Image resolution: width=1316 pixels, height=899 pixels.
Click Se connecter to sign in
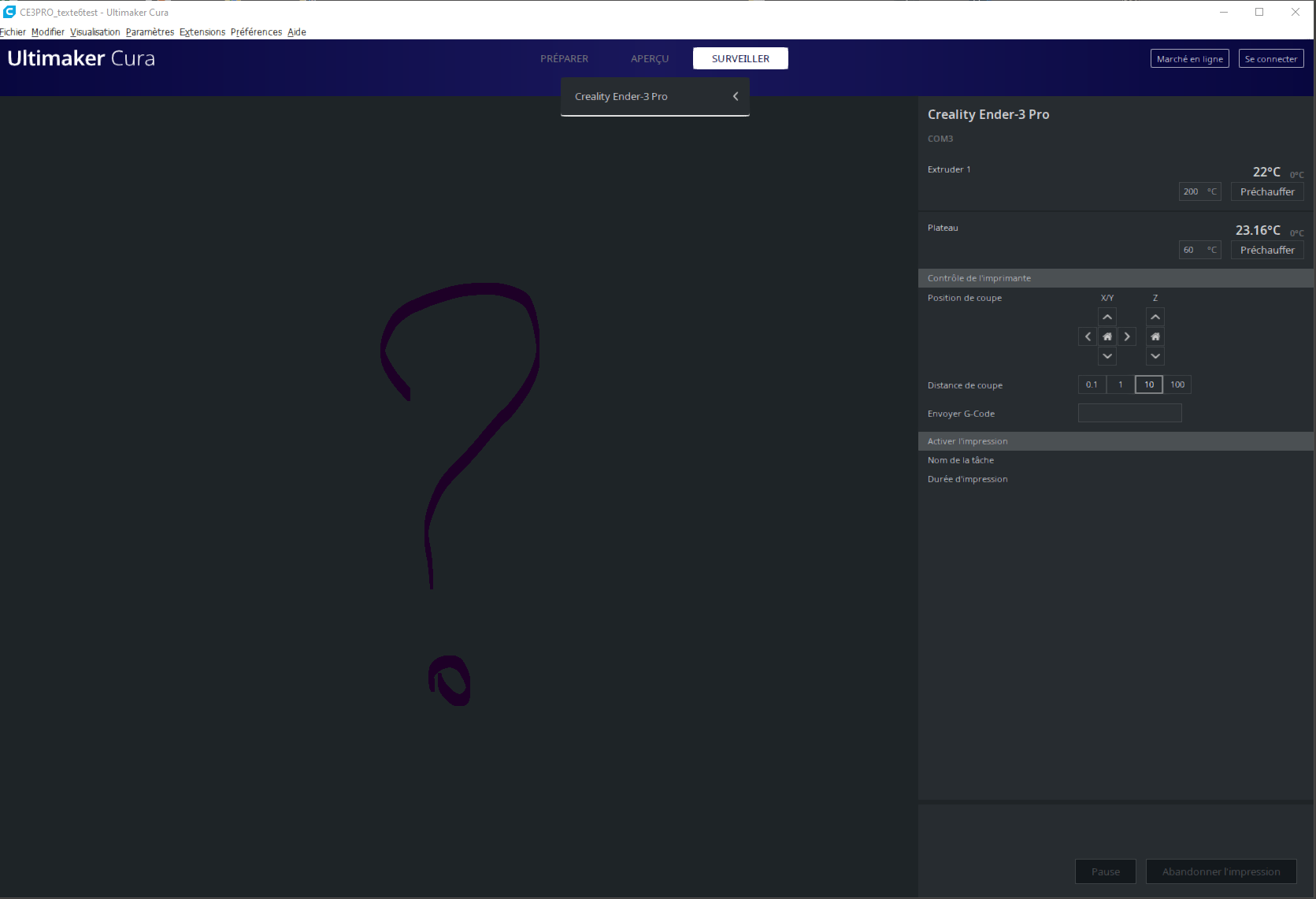(1271, 59)
